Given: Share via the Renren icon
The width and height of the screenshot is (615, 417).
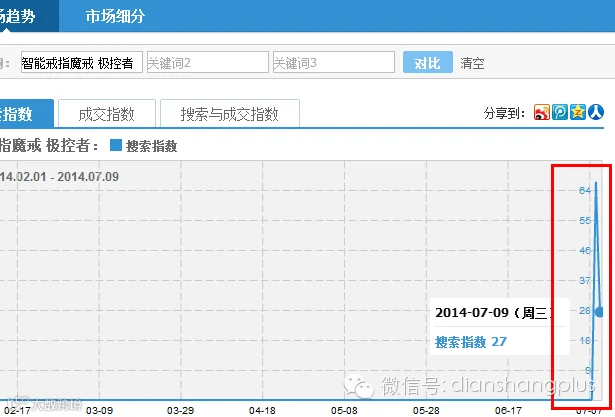Looking at the screenshot, I should (x=596, y=113).
